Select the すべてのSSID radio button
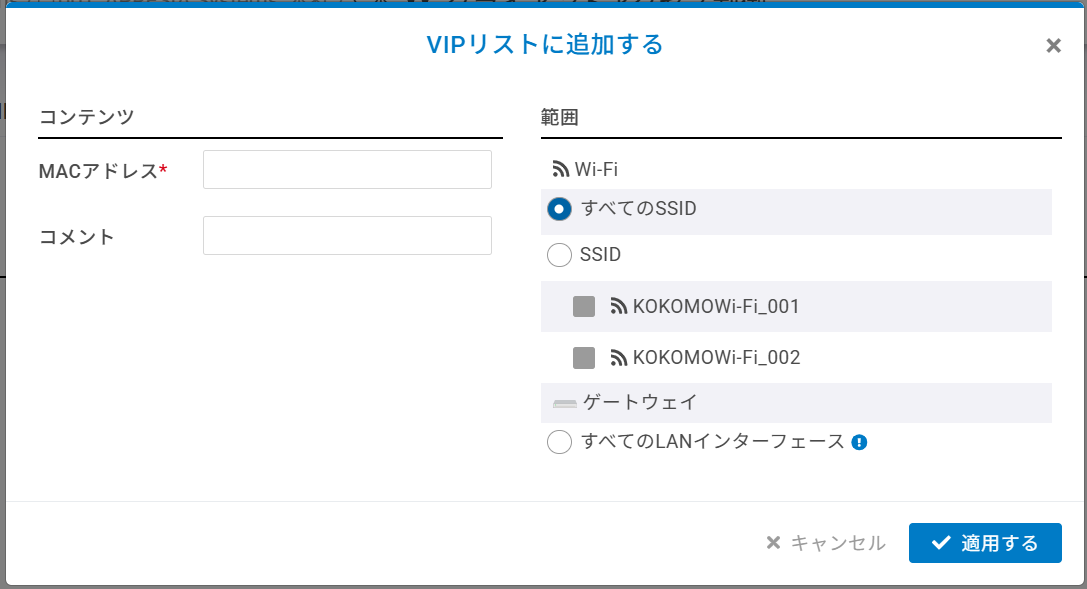The width and height of the screenshot is (1087, 589). click(x=560, y=209)
